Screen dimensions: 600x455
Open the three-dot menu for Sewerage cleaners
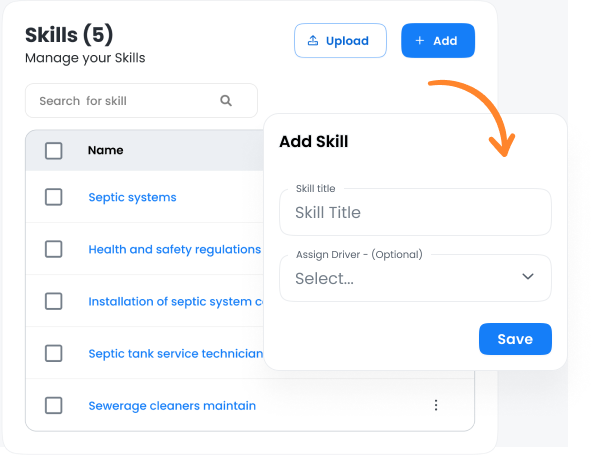tap(436, 405)
